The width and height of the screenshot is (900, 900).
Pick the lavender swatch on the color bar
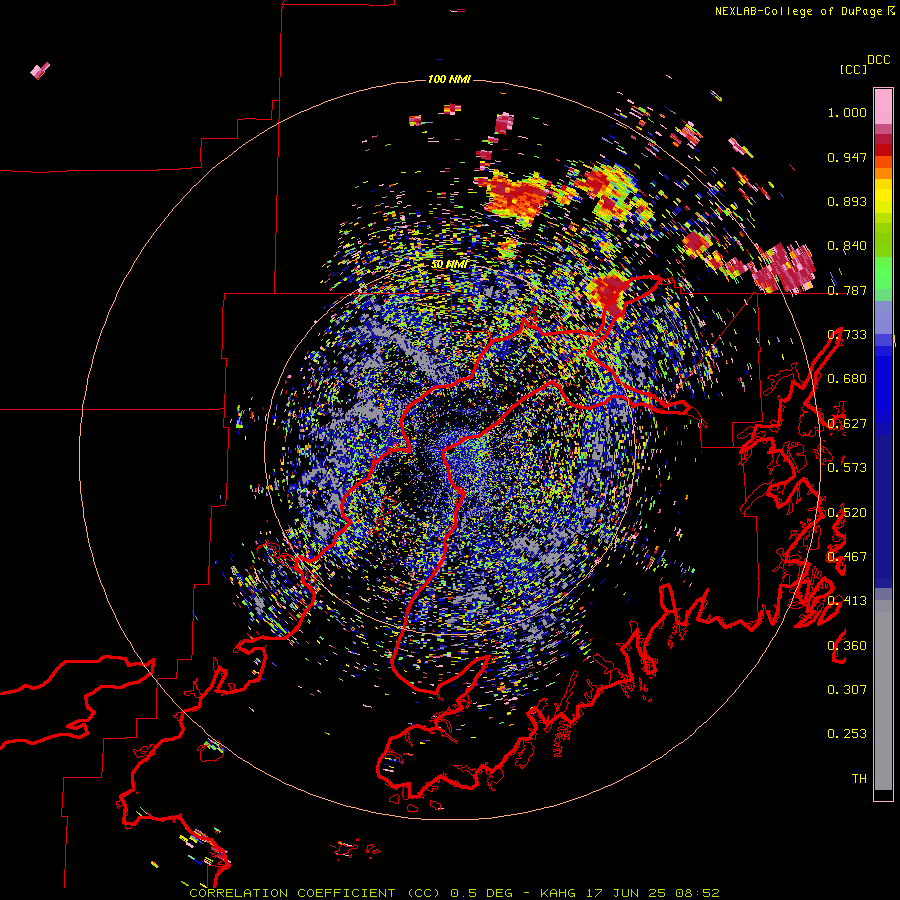(x=883, y=317)
